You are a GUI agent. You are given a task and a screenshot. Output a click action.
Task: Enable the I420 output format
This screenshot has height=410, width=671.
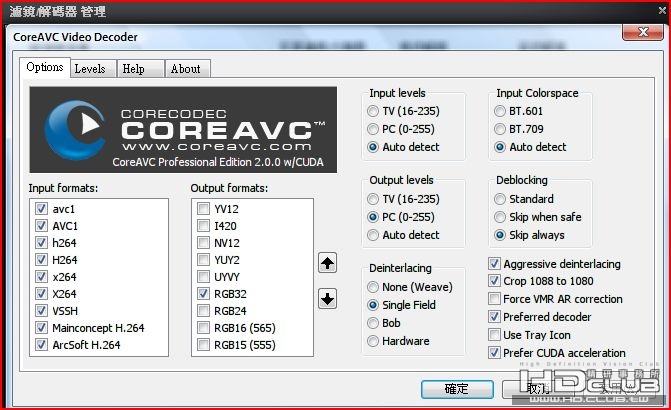click(x=203, y=226)
